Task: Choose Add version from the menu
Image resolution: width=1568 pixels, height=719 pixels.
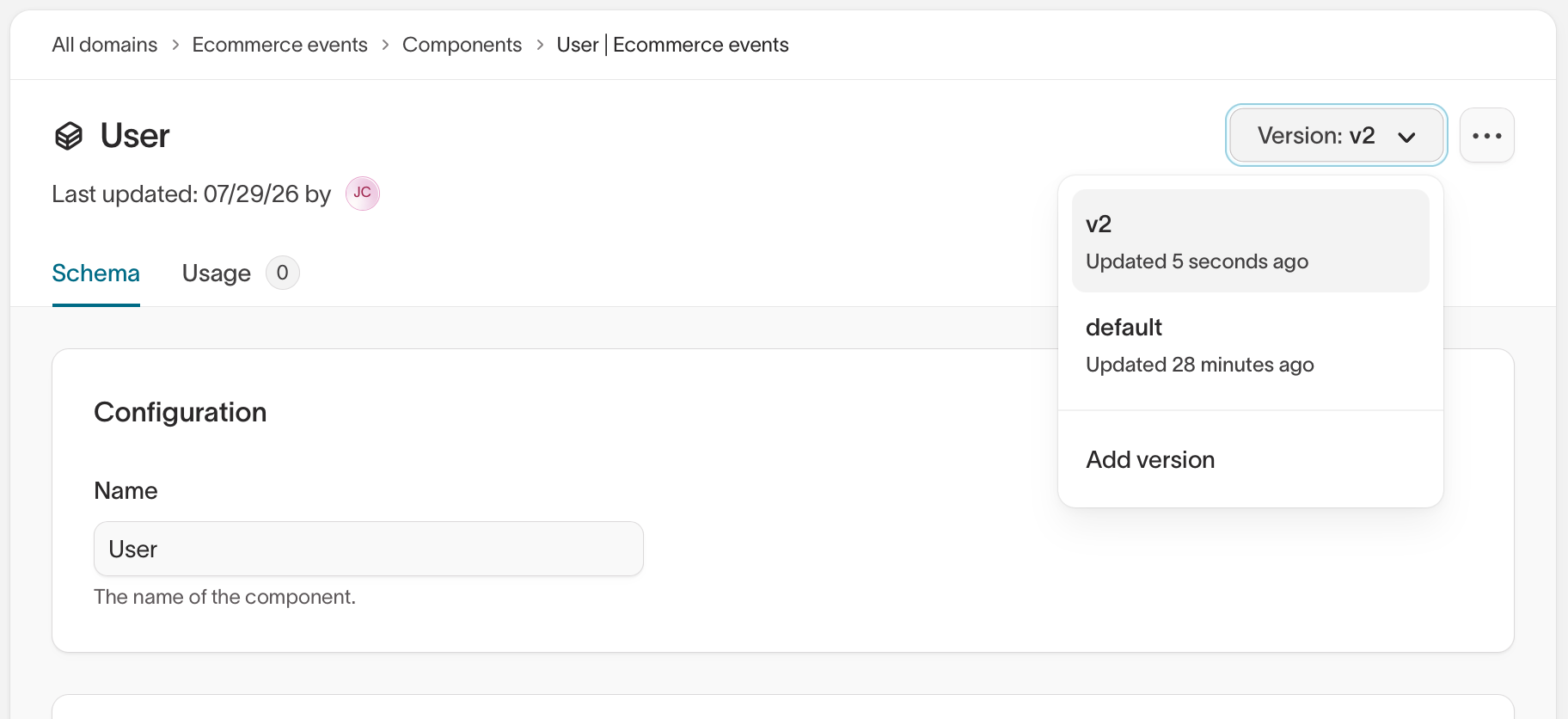Action: tap(1250, 459)
